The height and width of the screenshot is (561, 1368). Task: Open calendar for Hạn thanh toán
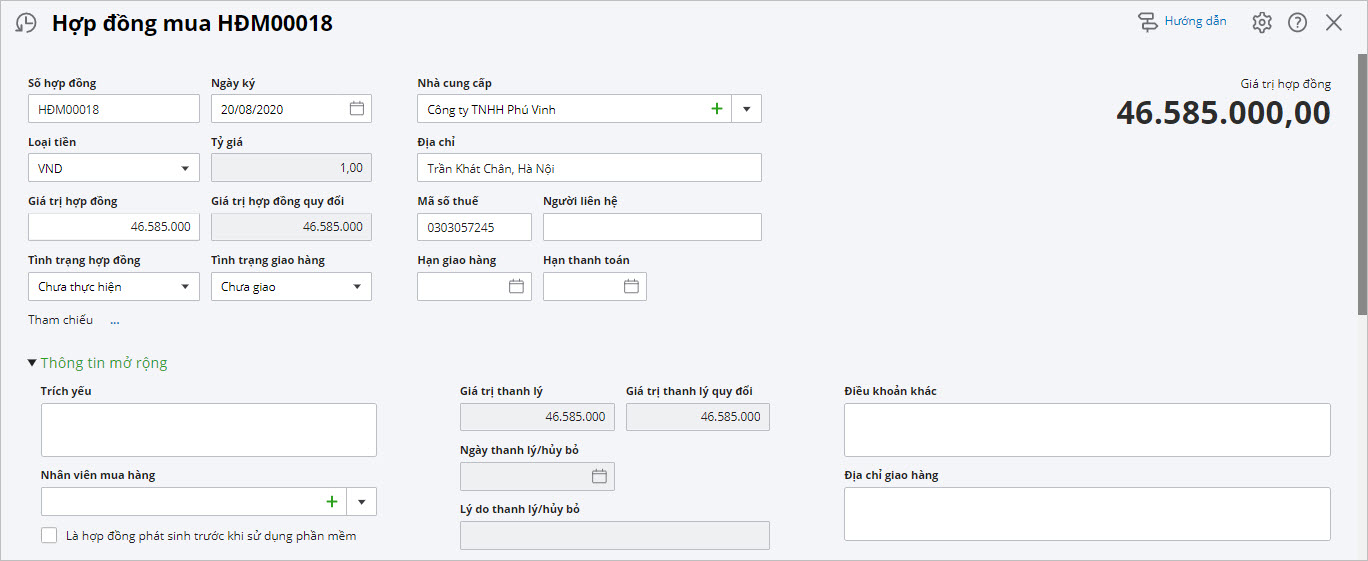pos(631,287)
